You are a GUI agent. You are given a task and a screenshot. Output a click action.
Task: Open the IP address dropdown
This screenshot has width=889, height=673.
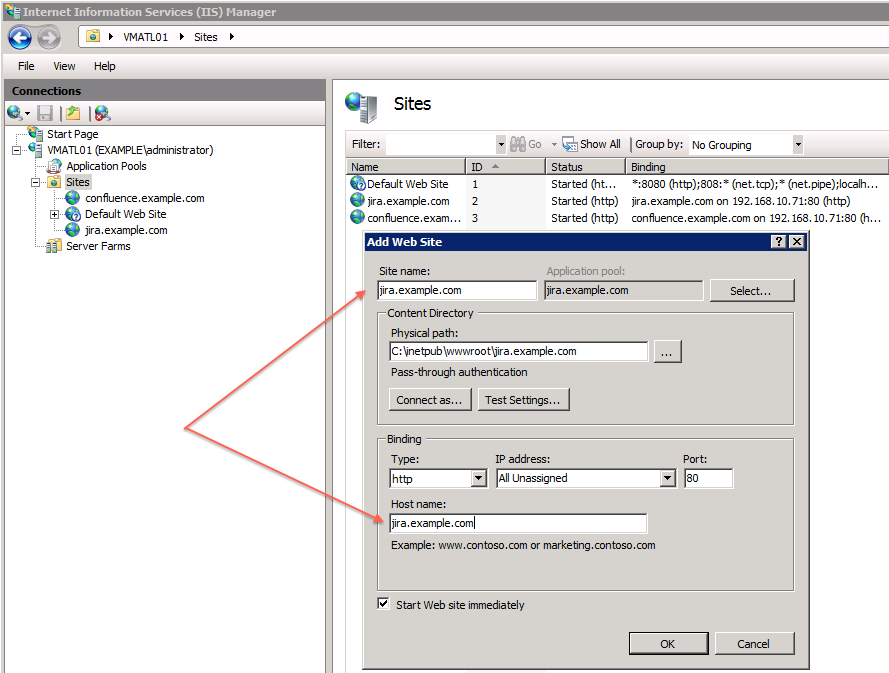668,479
